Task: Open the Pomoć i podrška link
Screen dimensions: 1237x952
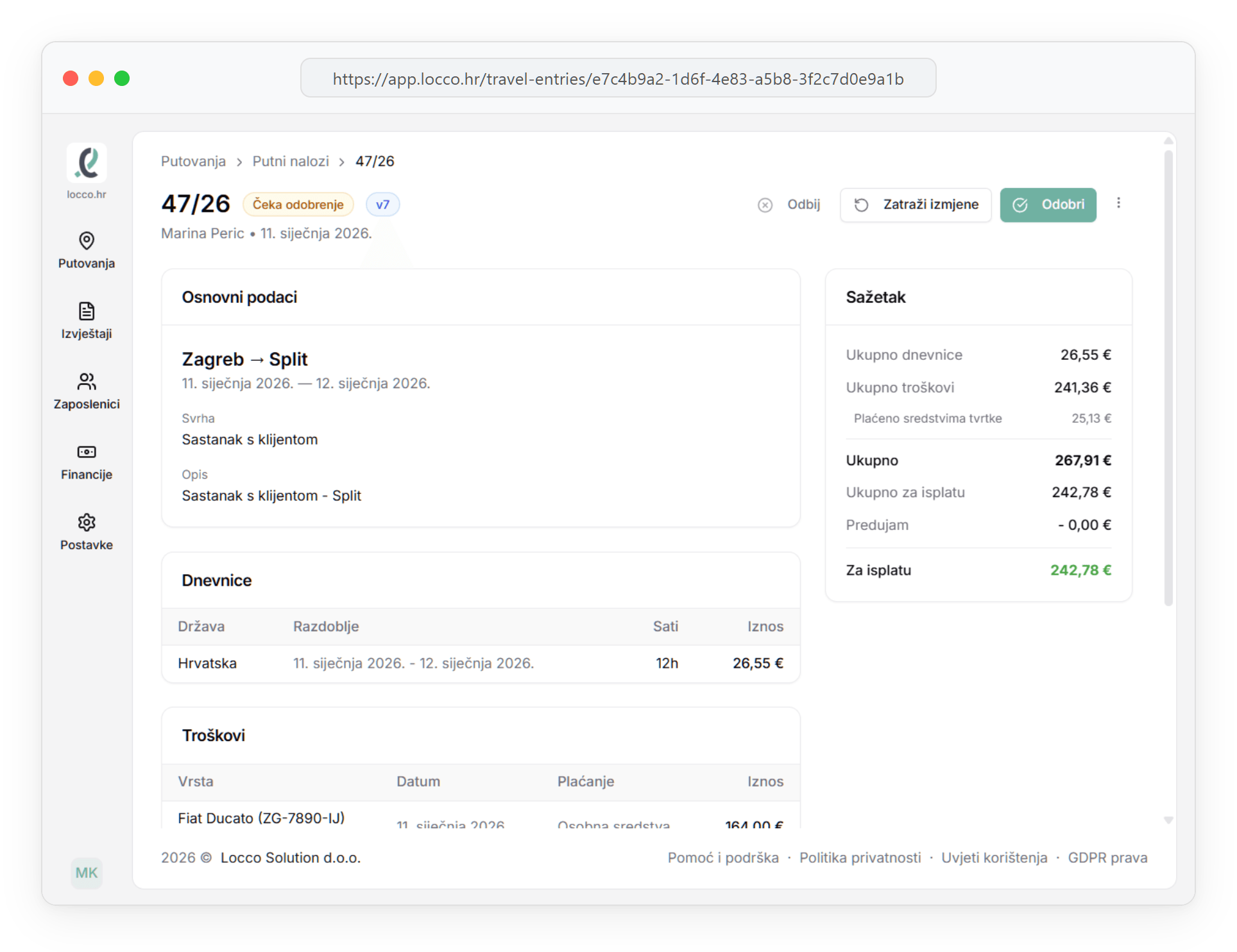Action: click(723, 858)
